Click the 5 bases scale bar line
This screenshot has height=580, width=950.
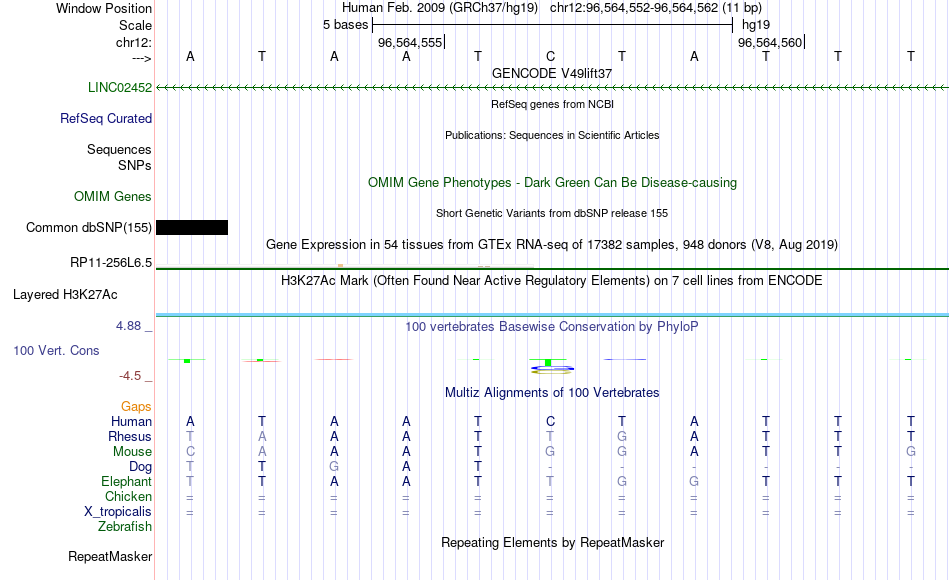pos(552,25)
